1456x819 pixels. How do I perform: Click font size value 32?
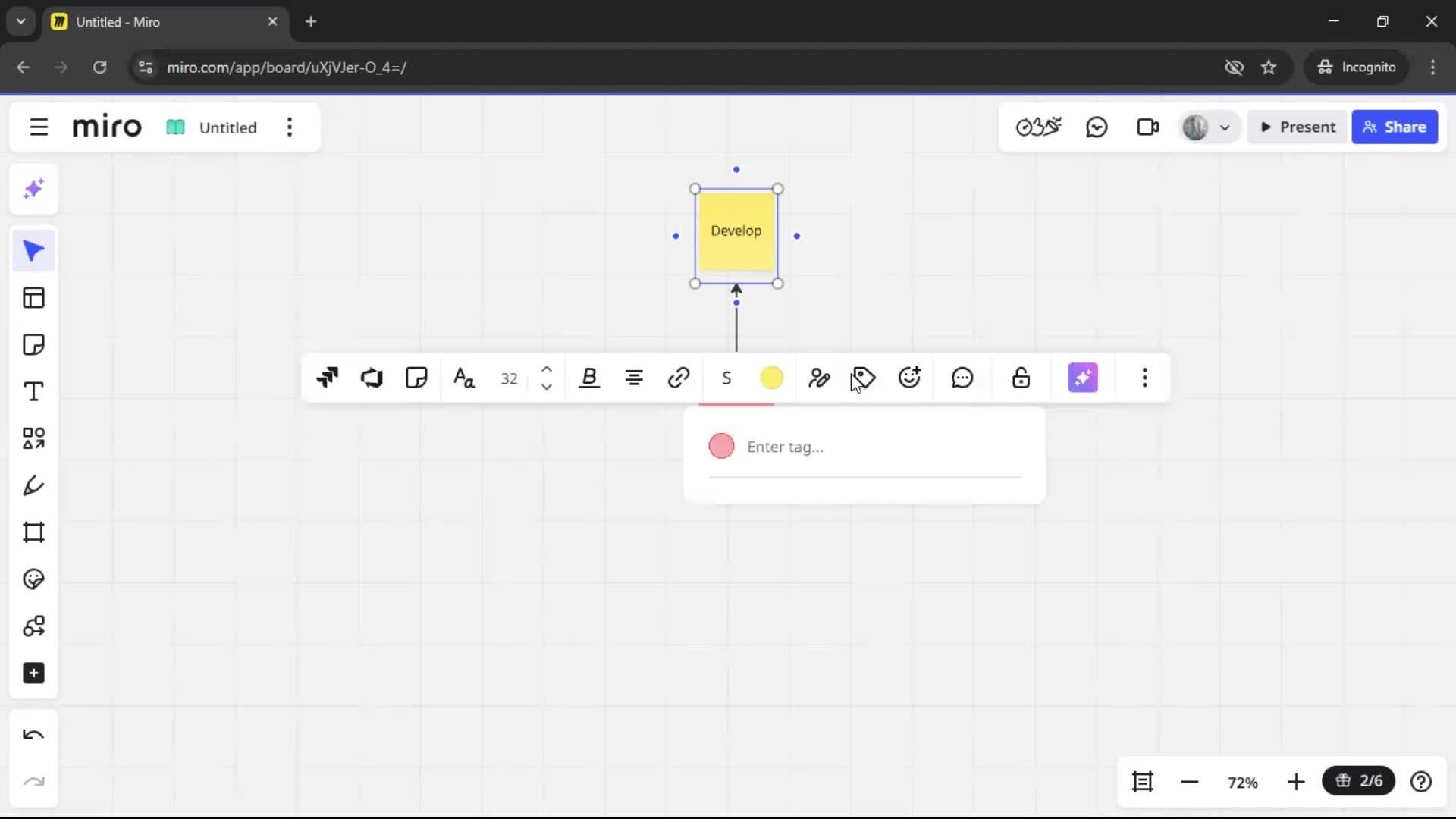tap(509, 378)
